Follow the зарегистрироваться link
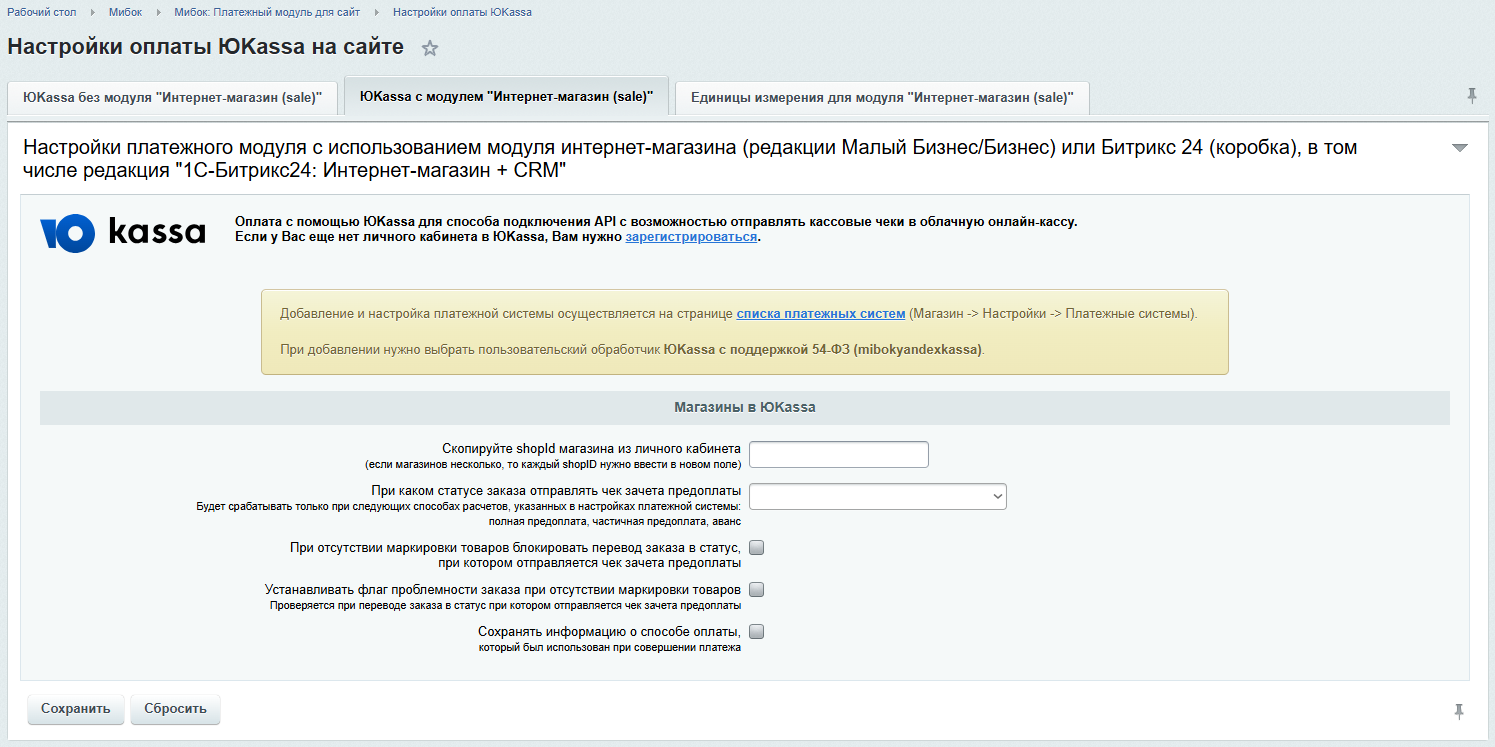Screen dimensions: 1495x747 coord(691,237)
